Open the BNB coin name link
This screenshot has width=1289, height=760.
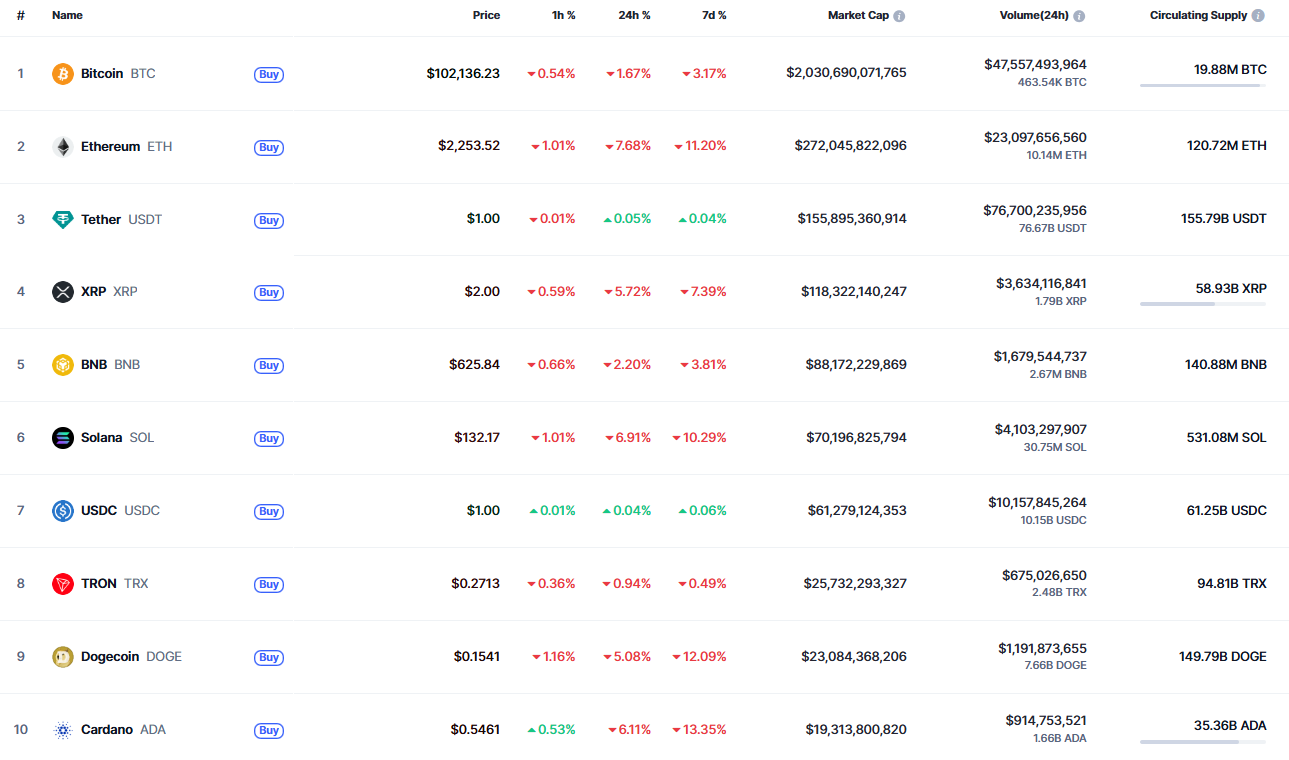coord(93,365)
